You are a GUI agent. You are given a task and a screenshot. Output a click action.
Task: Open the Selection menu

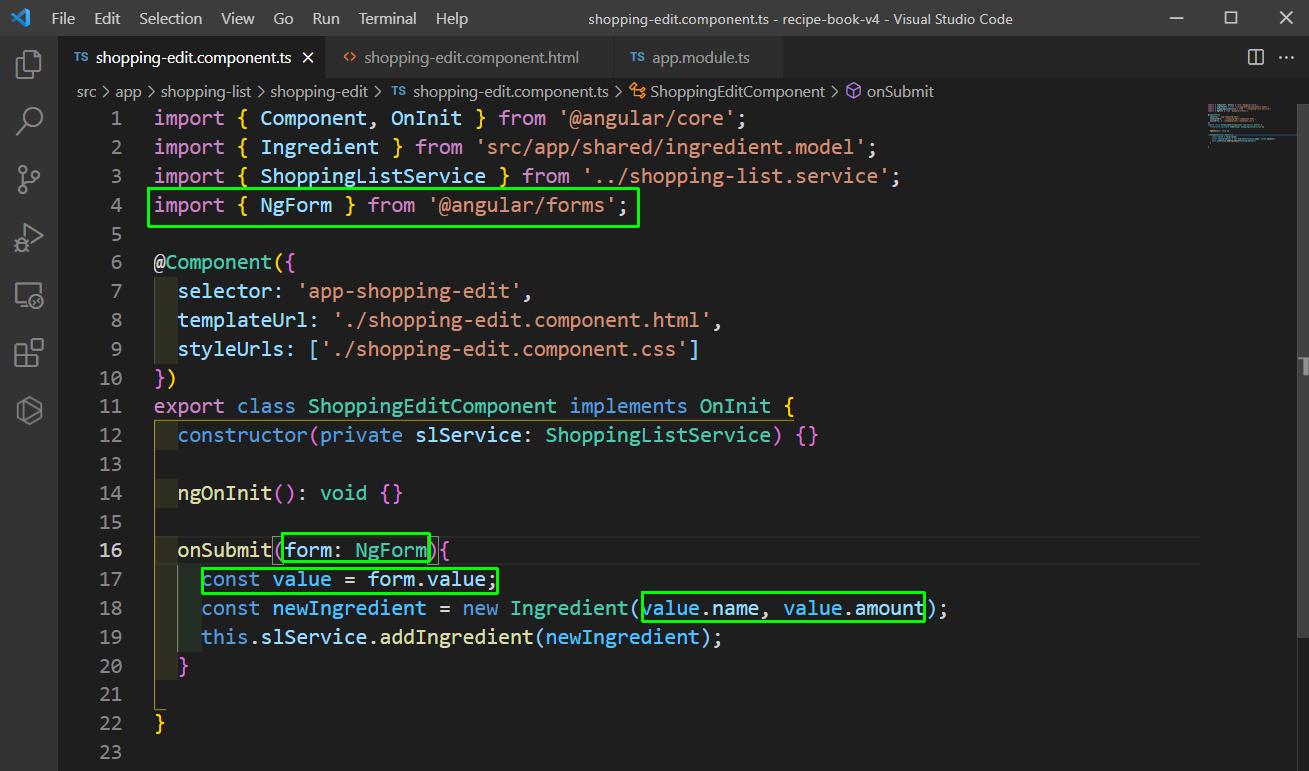click(x=171, y=18)
